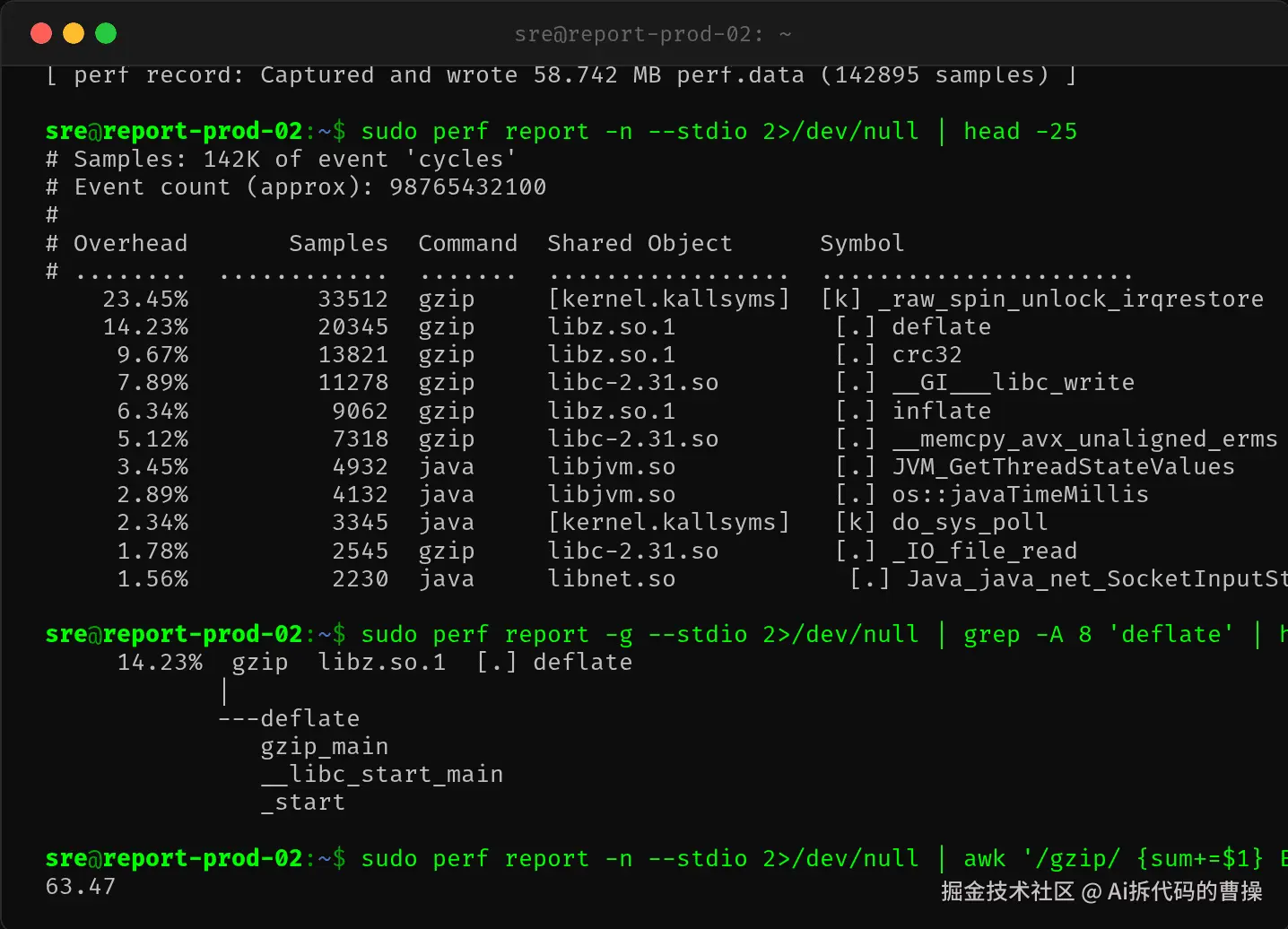1288x929 pixels.
Task: Click the Overhead column header
Action: click(131, 243)
